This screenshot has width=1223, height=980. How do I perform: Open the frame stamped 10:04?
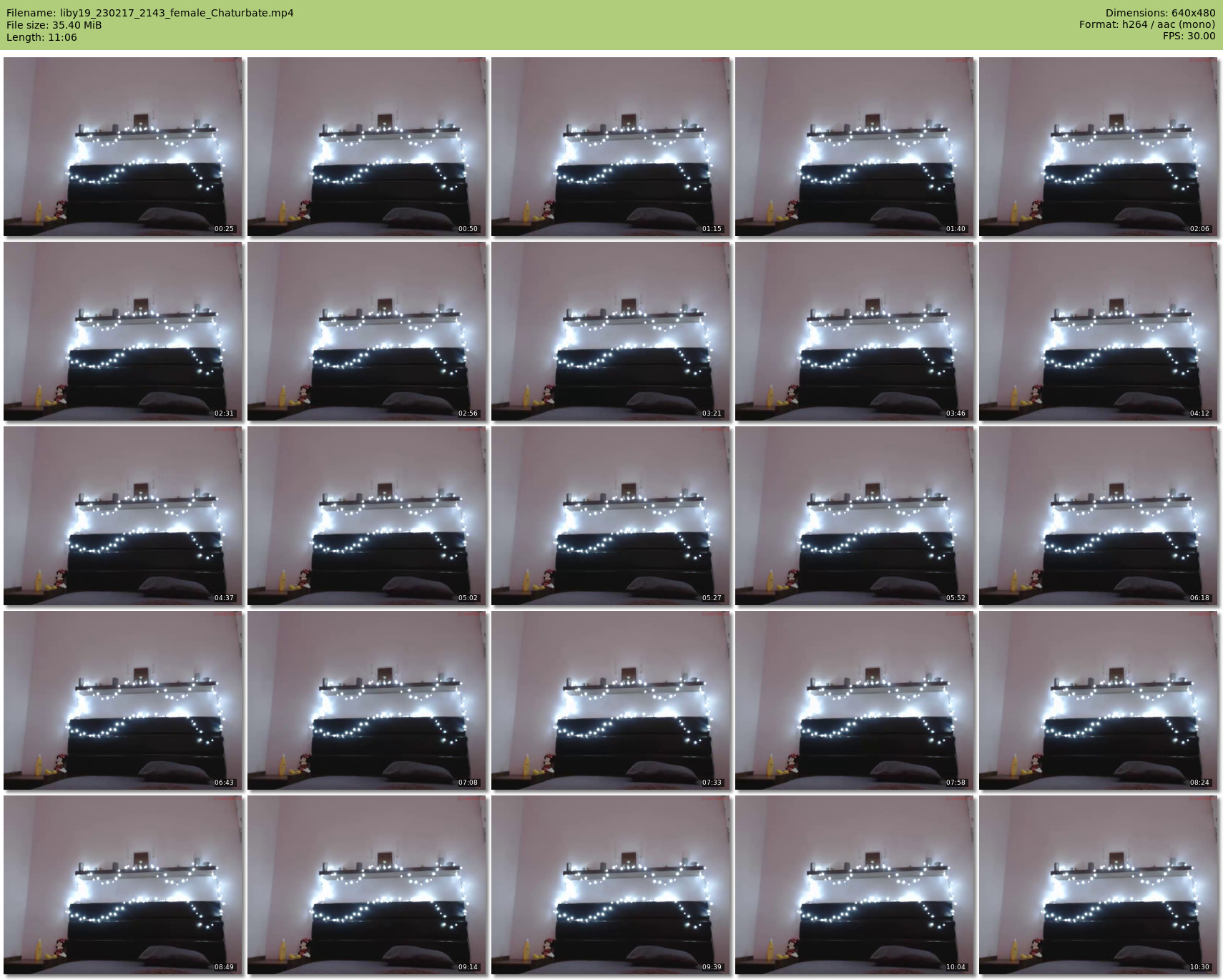point(854,885)
